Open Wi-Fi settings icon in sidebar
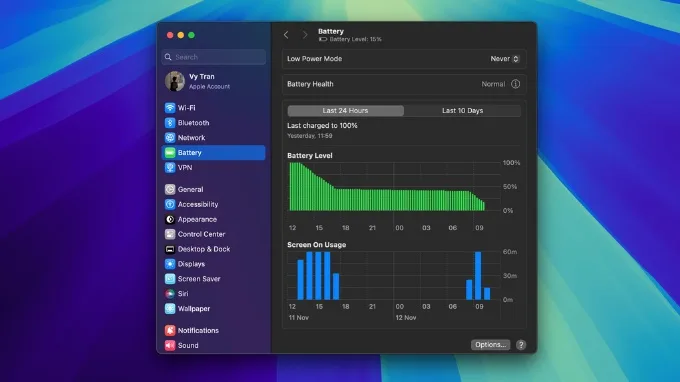This screenshot has width=680, height=382. click(x=170, y=108)
